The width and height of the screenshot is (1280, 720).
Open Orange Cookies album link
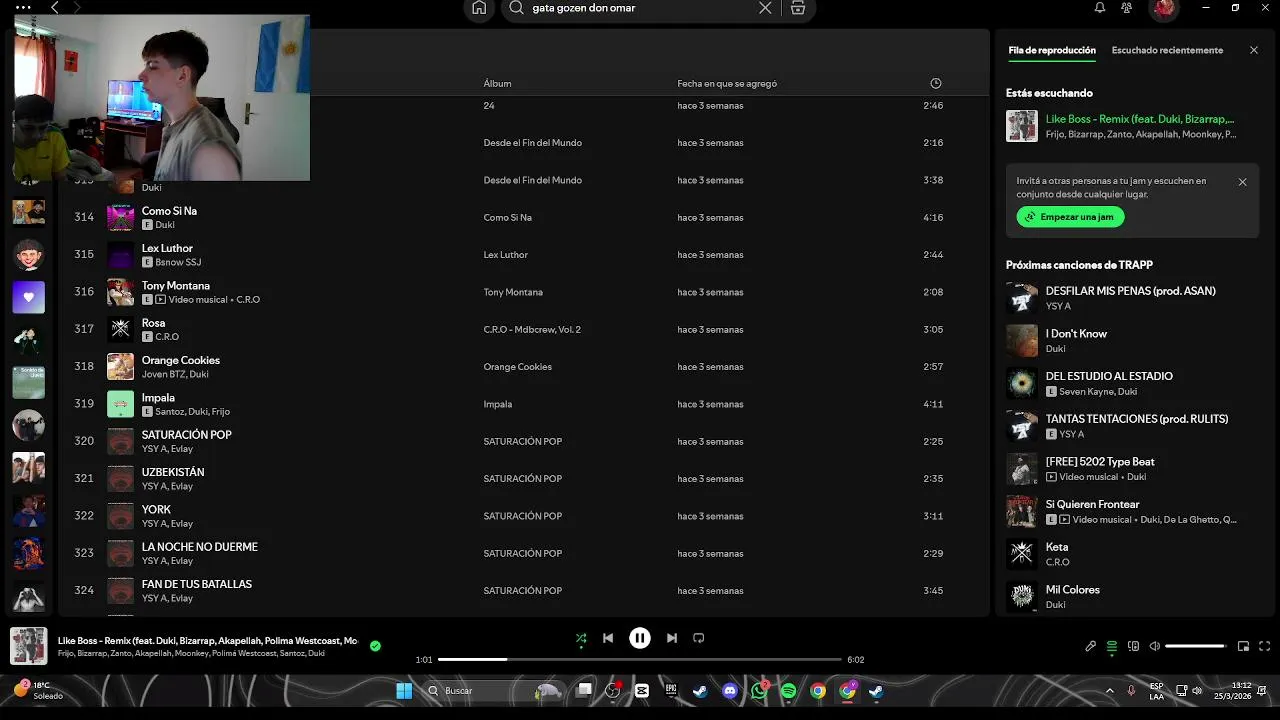[517, 367]
